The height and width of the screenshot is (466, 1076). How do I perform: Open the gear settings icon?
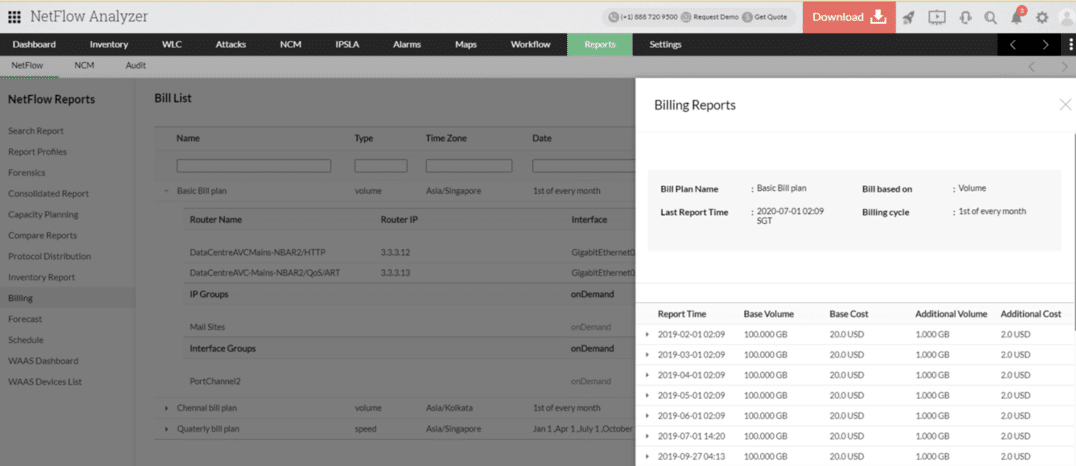click(x=1042, y=17)
